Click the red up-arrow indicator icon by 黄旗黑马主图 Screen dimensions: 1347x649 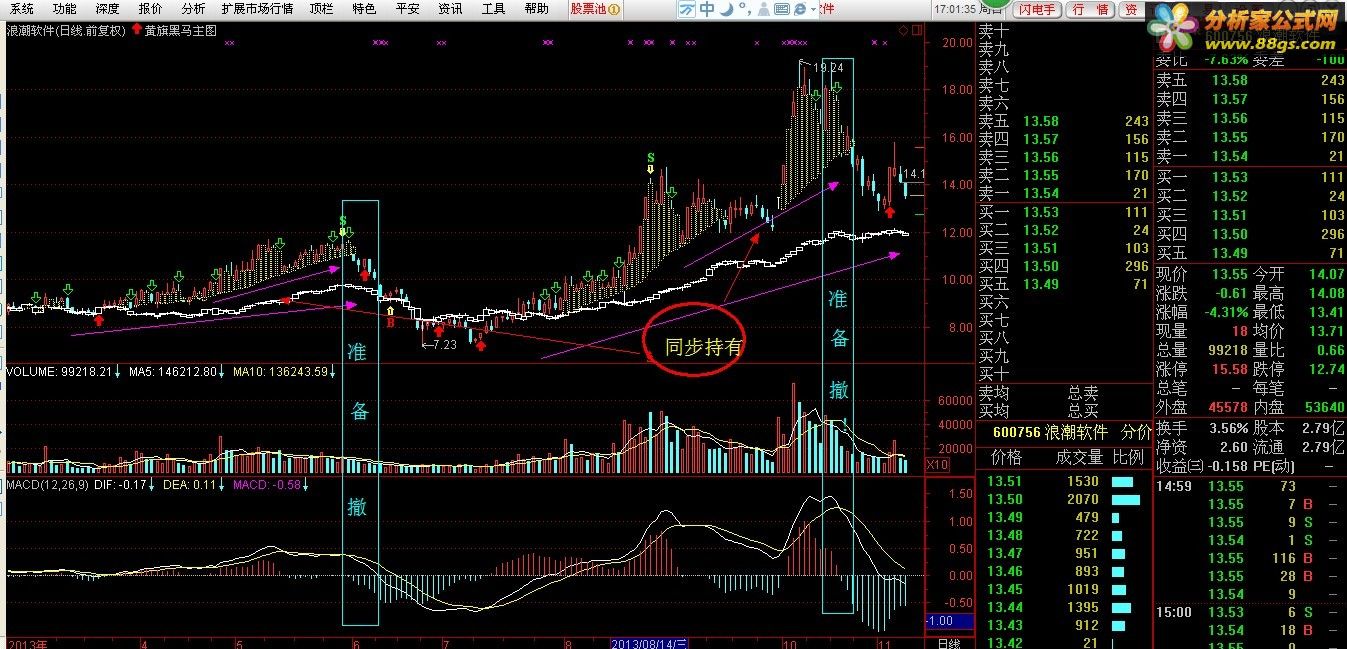(137, 29)
